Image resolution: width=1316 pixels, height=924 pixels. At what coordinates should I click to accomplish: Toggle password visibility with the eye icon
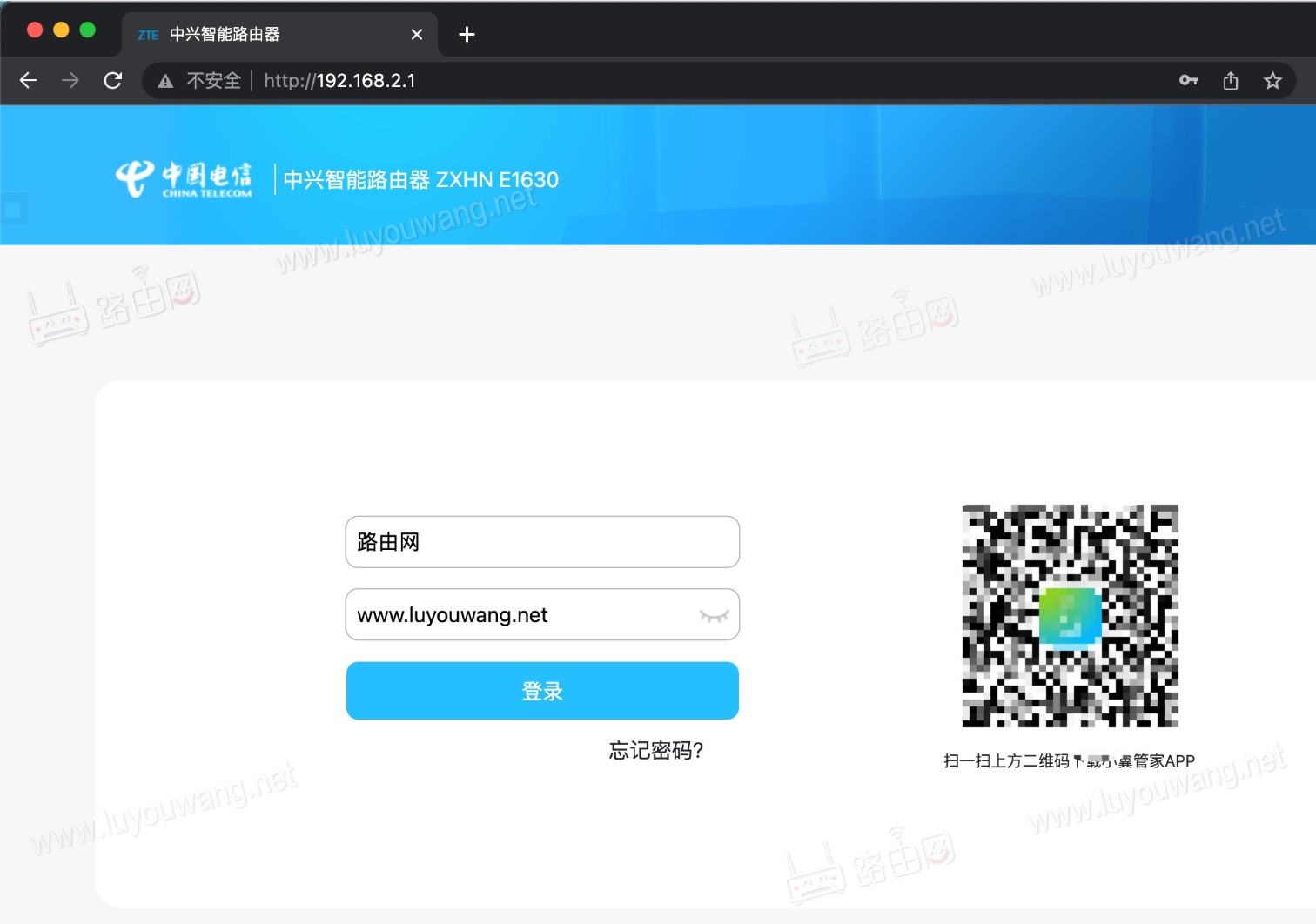coord(714,615)
